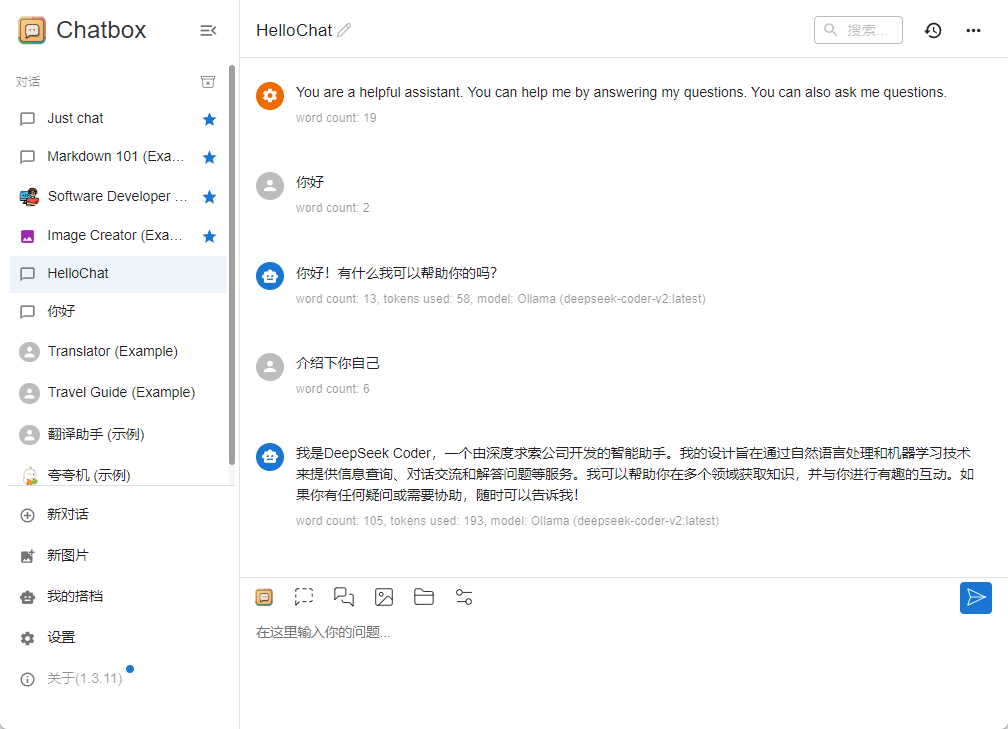Select the HelloChat conversation in sidebar
Image resolution: width=1008 pixels, height=729 pixels.
coord(118,274)
